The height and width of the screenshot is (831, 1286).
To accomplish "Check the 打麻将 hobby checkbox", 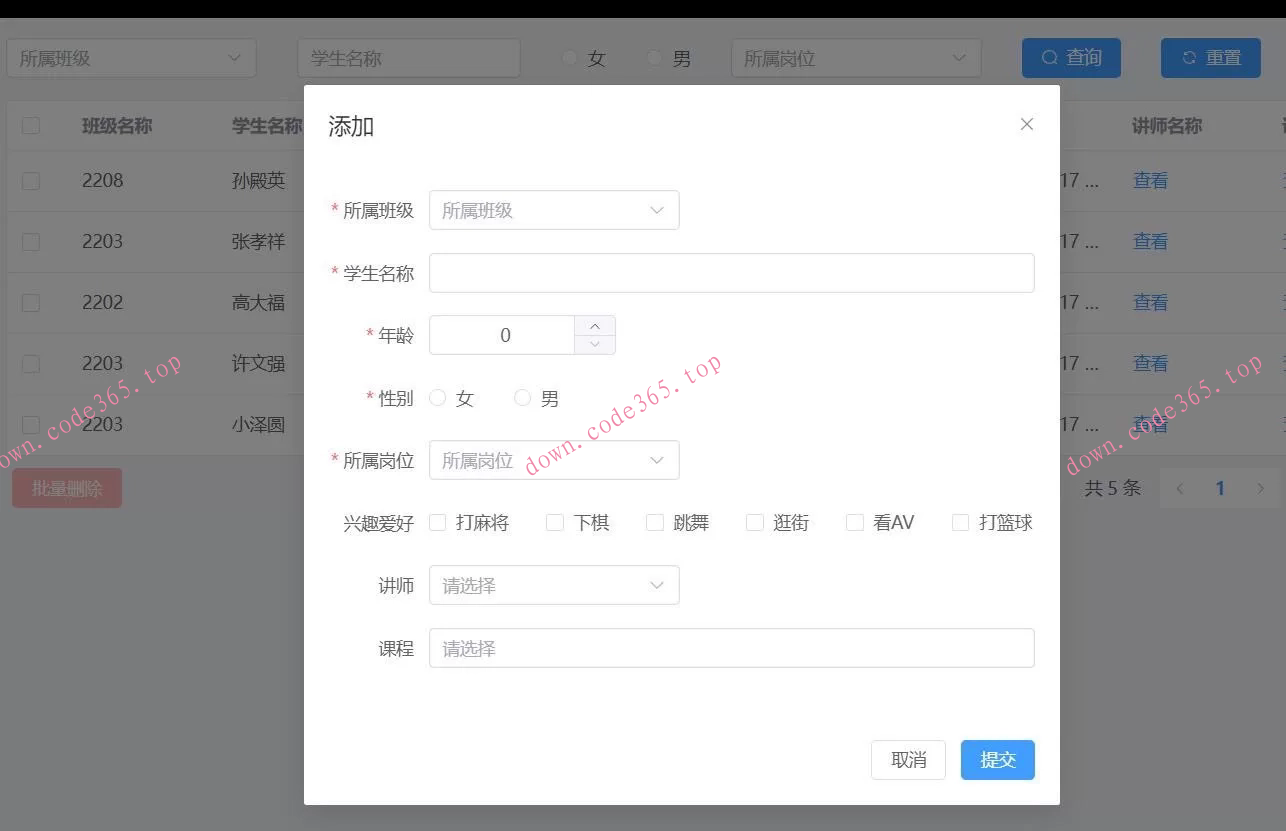I will (x=437, y=522).
